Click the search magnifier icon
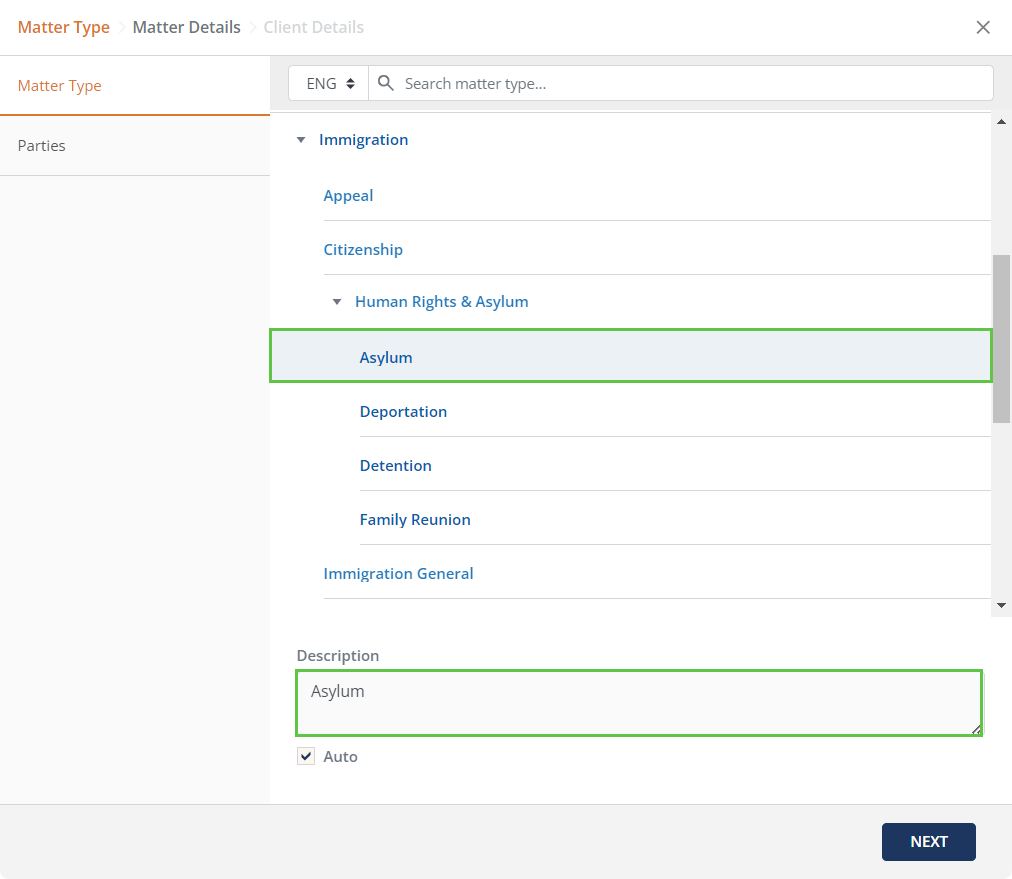 [385, 84]
